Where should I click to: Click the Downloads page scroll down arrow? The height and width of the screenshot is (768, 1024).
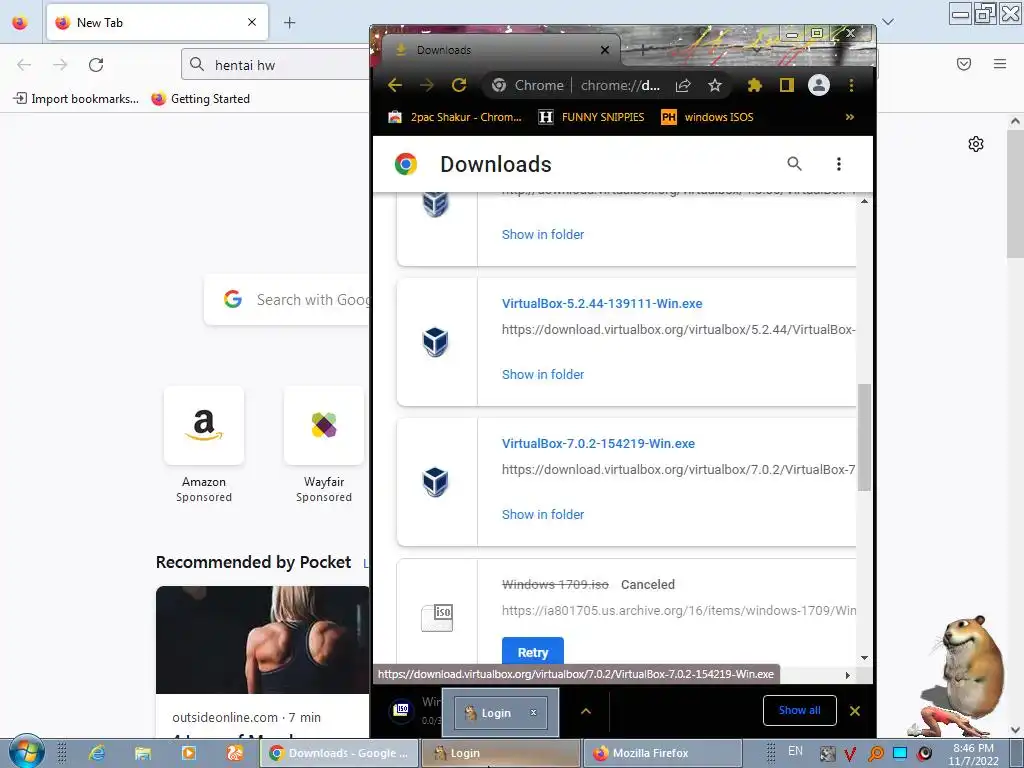coord(864,658)
